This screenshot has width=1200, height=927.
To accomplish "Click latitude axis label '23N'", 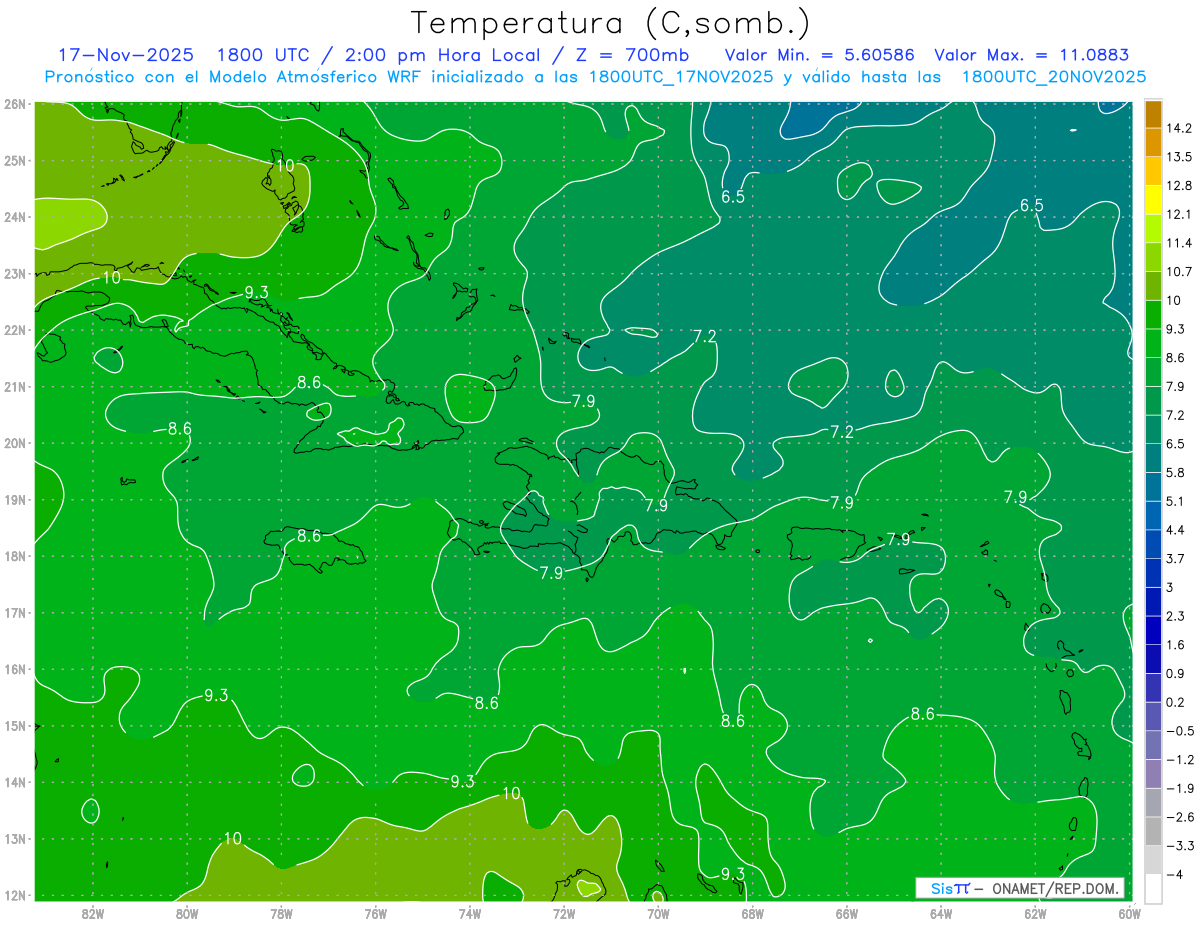I will pyautogui.click(x=15, y=273).
